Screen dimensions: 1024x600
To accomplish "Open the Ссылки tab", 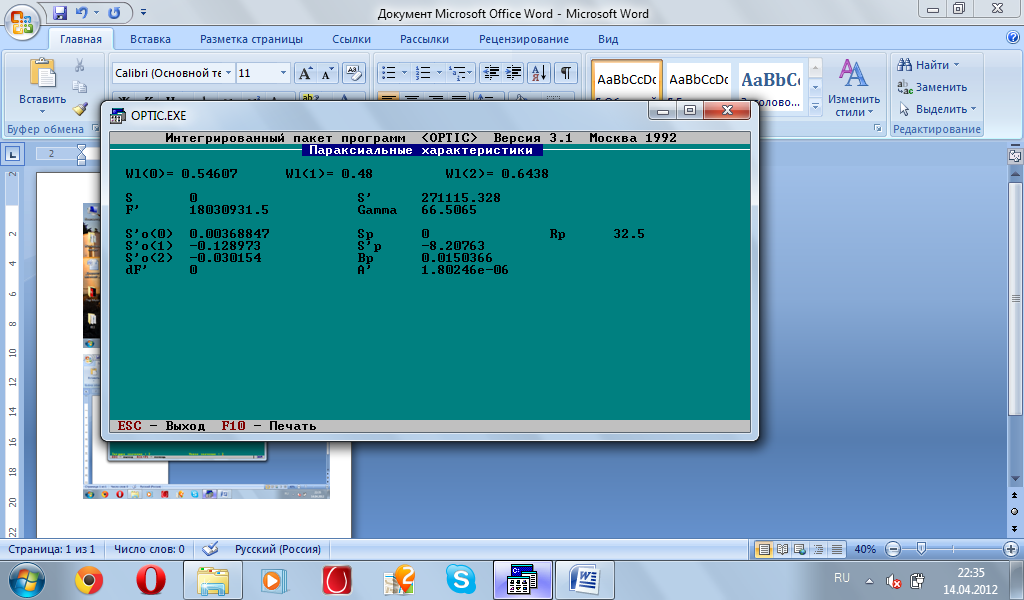I will coord(351,39).
